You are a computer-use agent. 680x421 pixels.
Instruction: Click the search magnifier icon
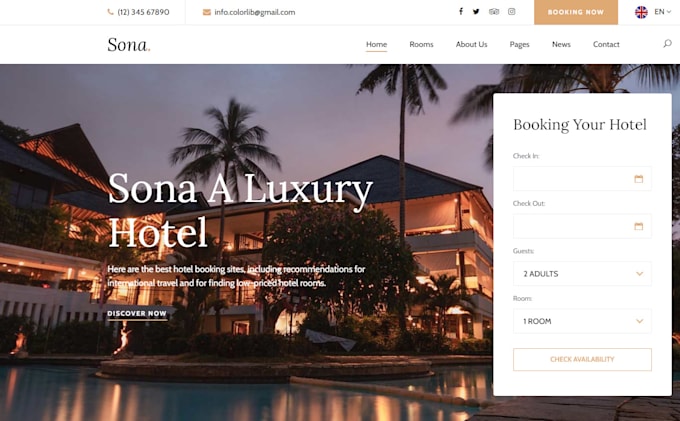(x=667, y=43)
